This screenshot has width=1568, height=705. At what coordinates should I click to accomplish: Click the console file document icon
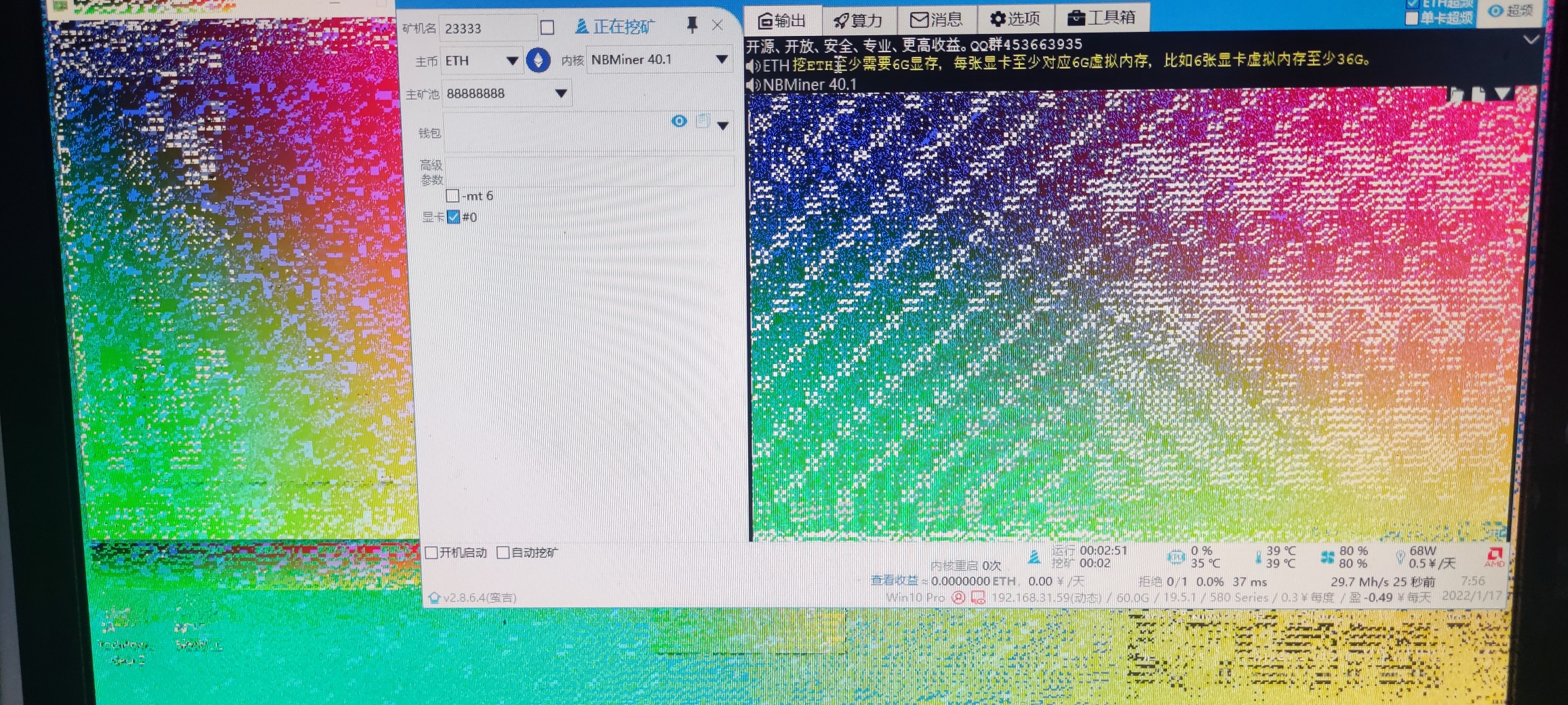click(x=1478, y=94)
